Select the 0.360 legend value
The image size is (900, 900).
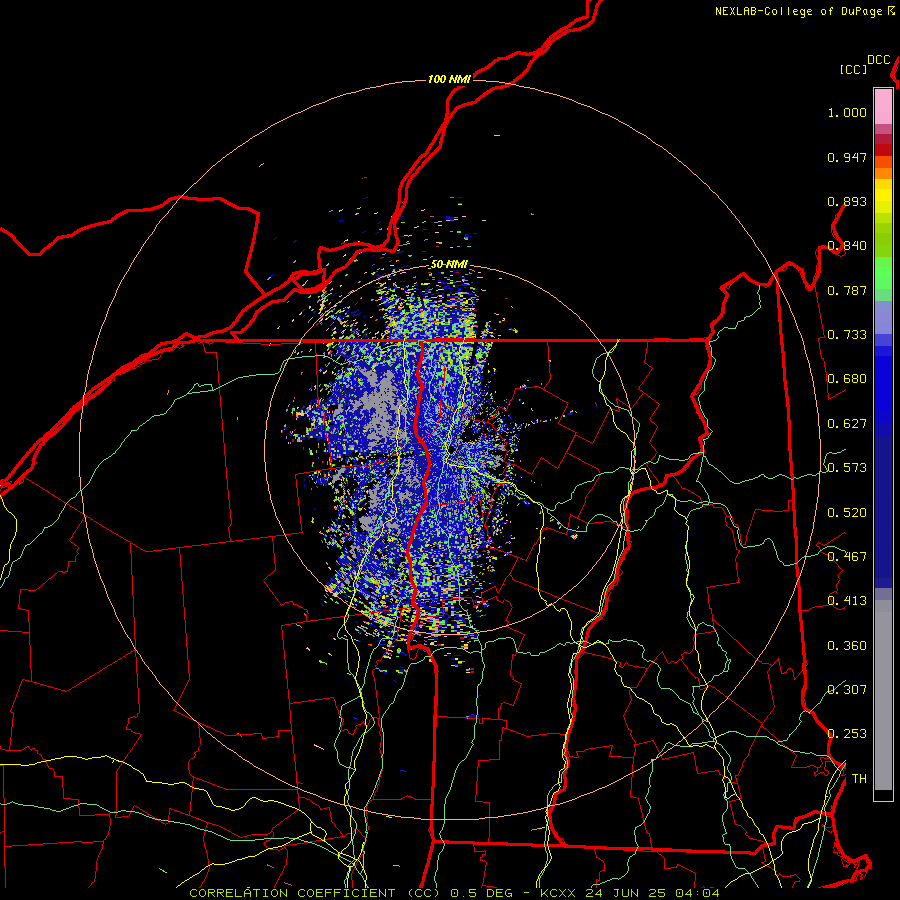(847, 646)
